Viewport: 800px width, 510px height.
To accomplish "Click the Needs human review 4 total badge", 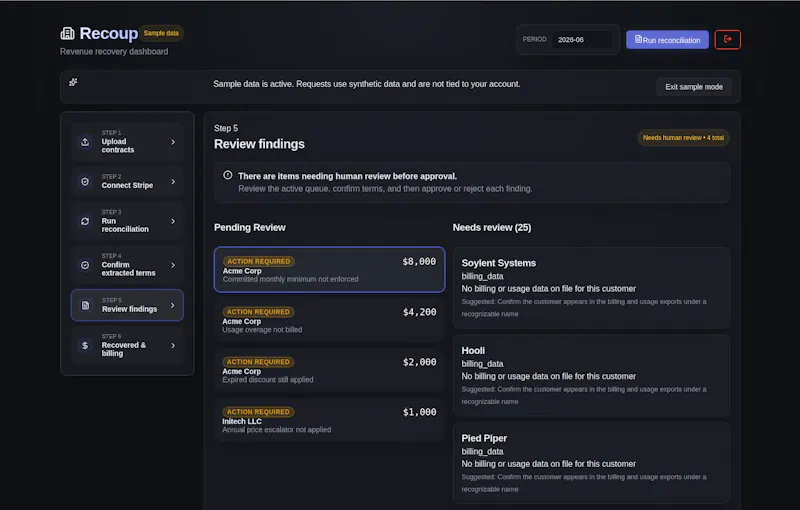I will pos(683,138).
